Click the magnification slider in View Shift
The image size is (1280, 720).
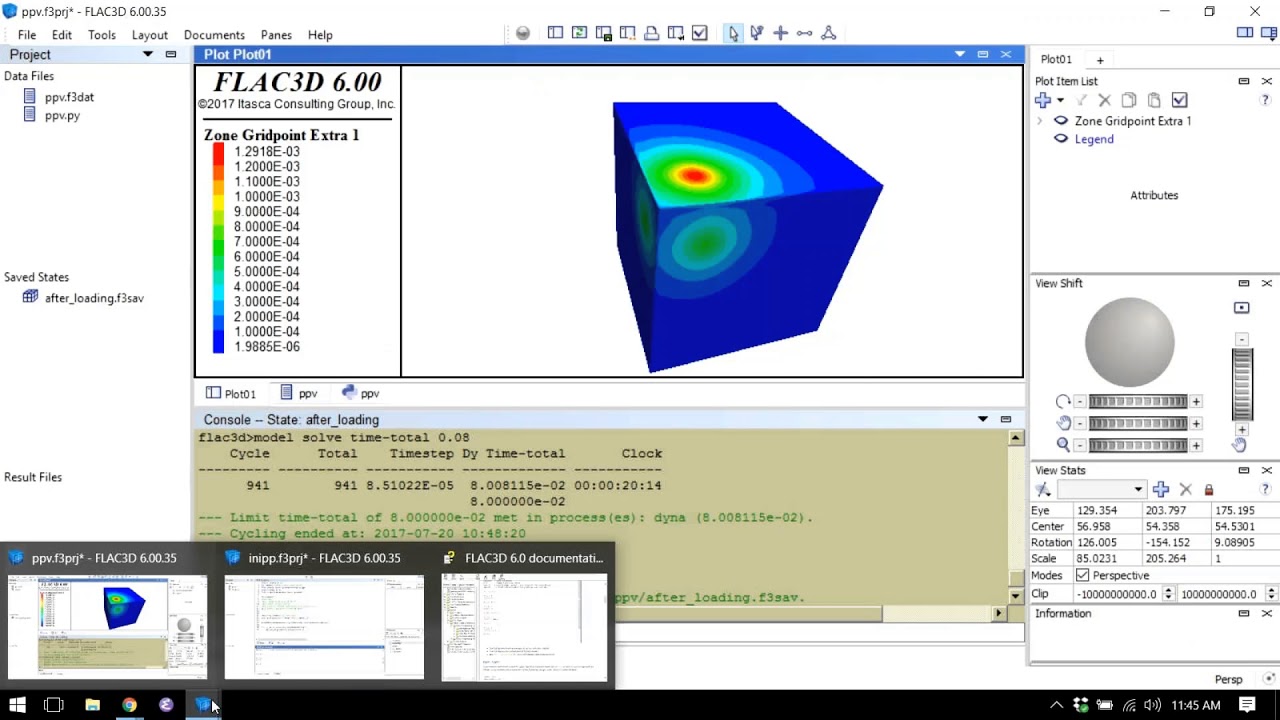coord(1138,445)
